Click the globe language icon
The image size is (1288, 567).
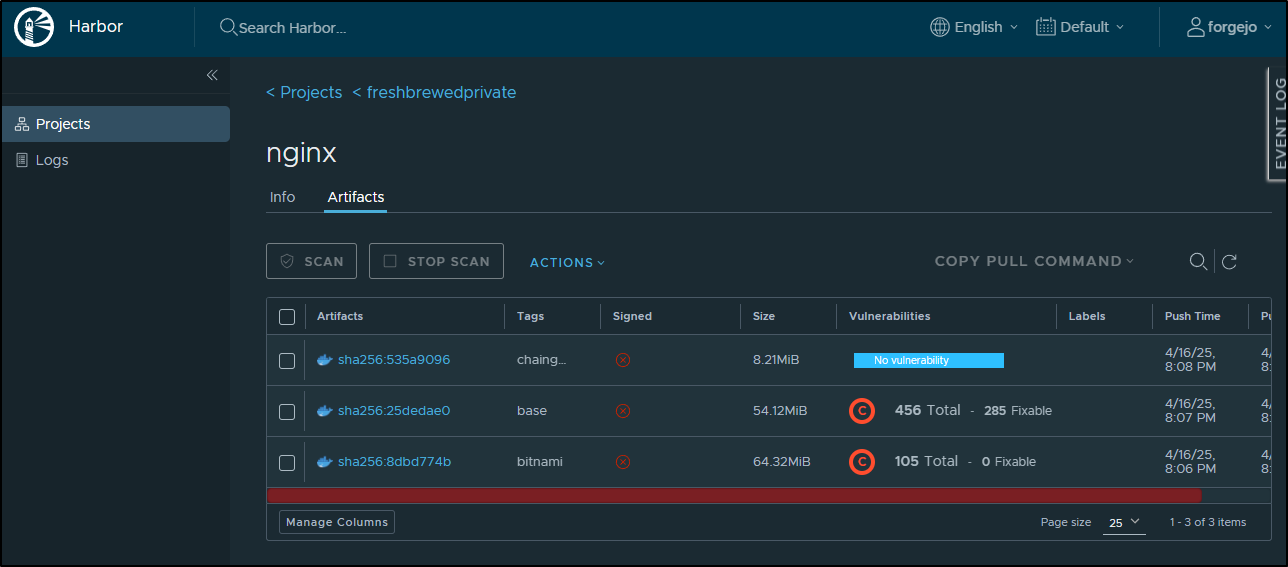[x=939, y=27]
